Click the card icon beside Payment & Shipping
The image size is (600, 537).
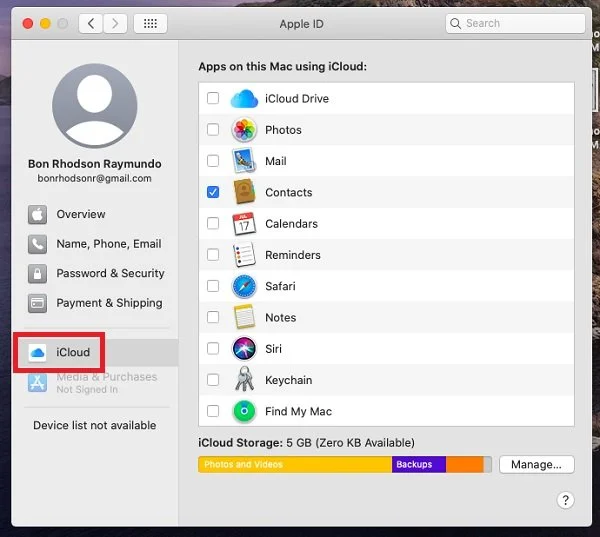[38, 303]
